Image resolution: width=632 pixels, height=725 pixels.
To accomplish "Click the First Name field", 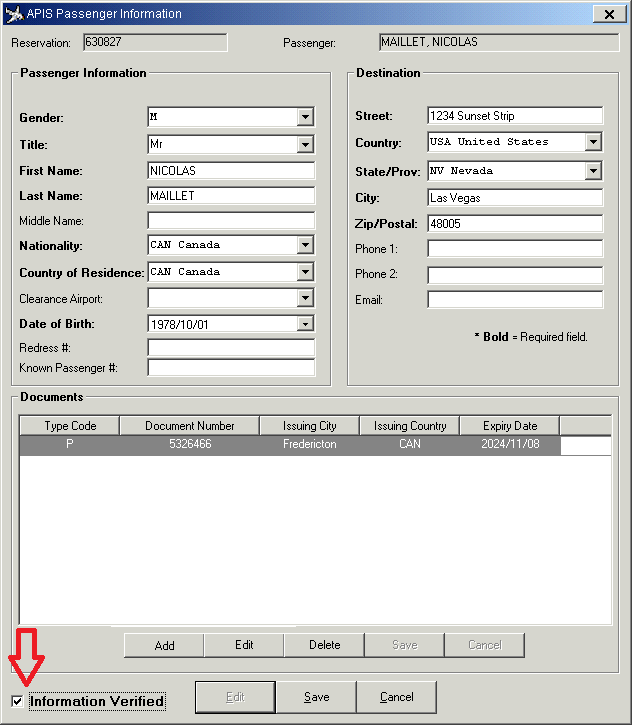I will [231, 171].
